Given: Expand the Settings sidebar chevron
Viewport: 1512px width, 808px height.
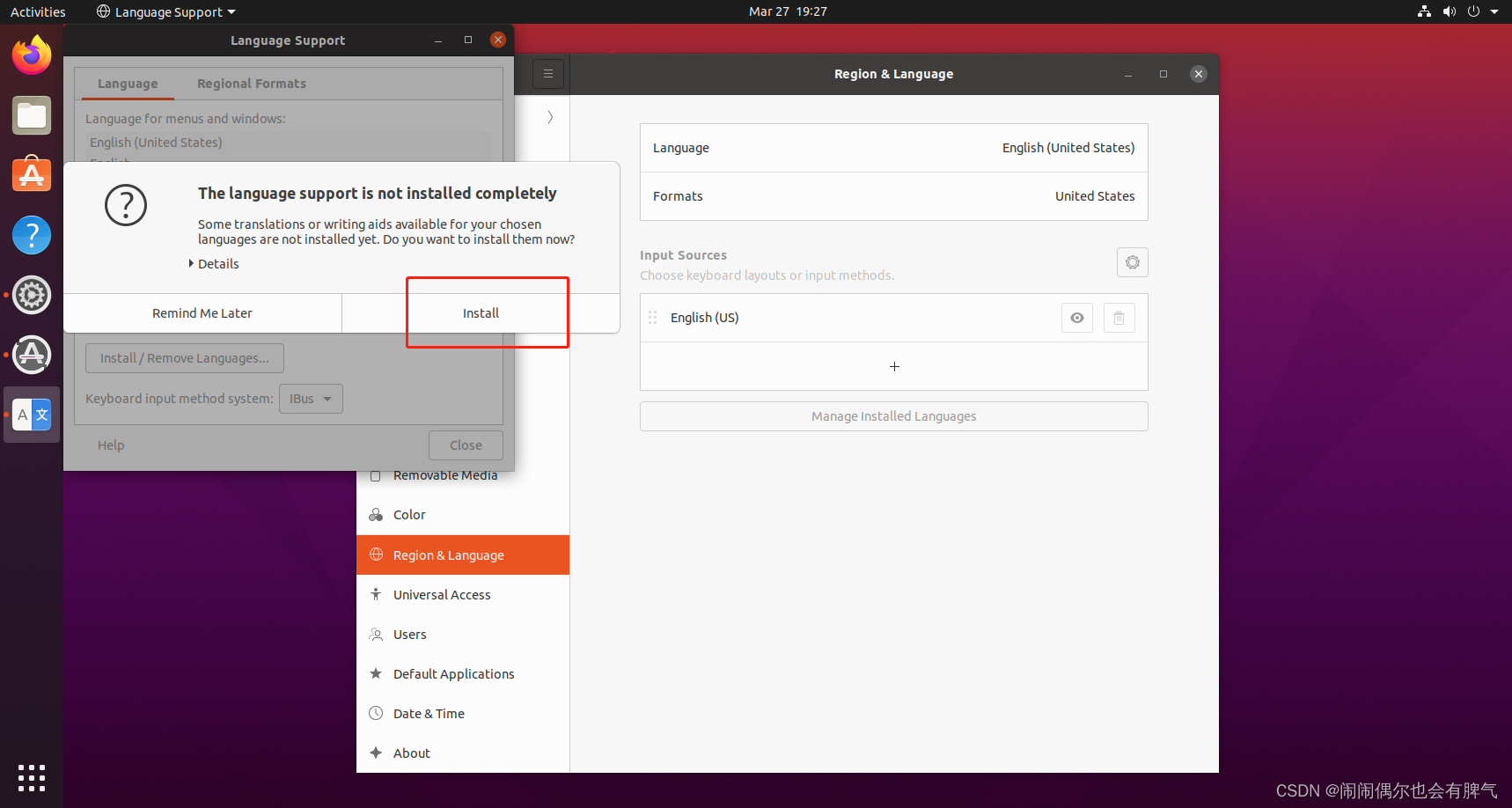Looking at the screenshot, I should coord(550,117).
